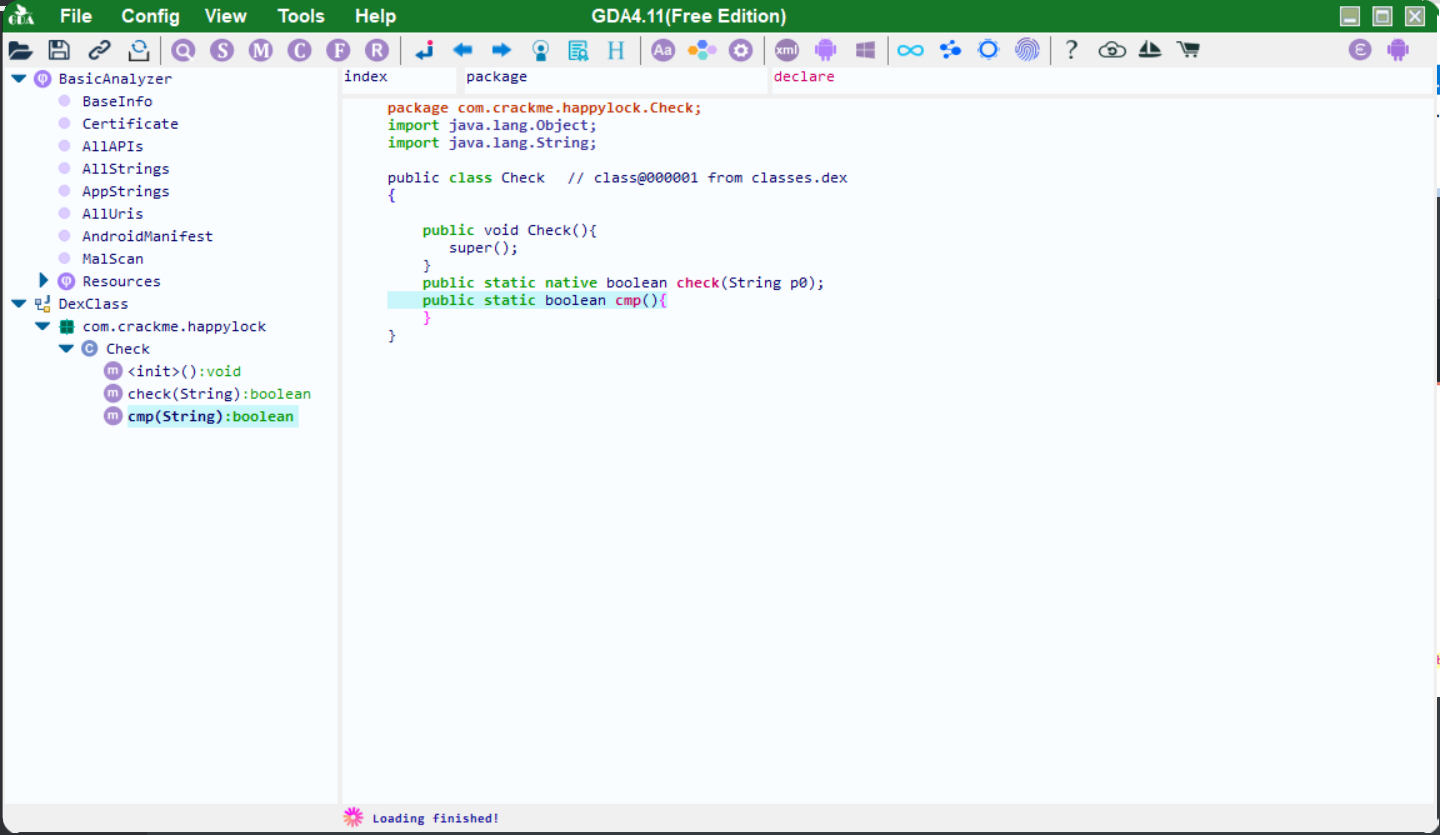Select the Resources tree label
Image resolution: width=1440 pixels, height=835 pixels.
[121, 281]
